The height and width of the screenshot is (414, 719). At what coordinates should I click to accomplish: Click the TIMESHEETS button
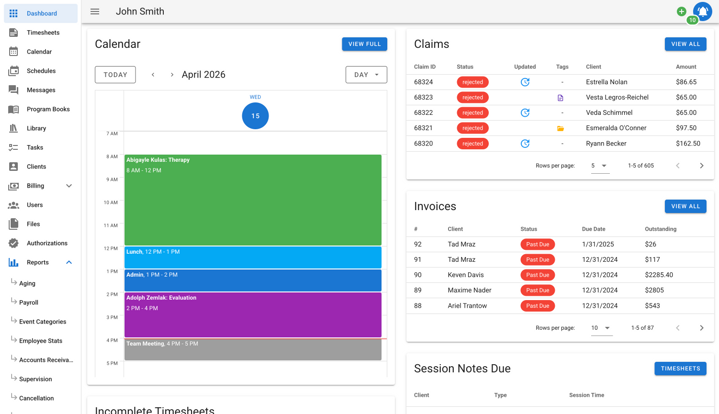pos(680,369)
